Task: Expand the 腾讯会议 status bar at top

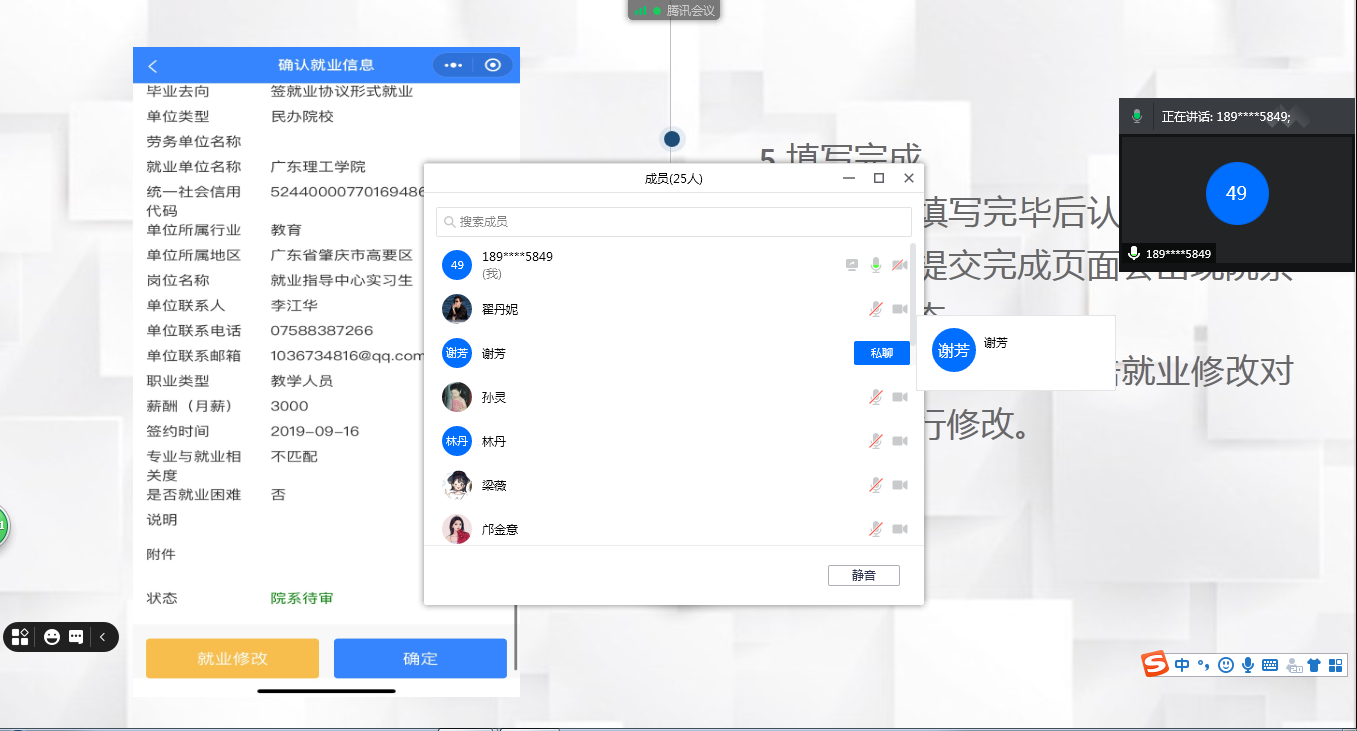Action: pos(673,10)
